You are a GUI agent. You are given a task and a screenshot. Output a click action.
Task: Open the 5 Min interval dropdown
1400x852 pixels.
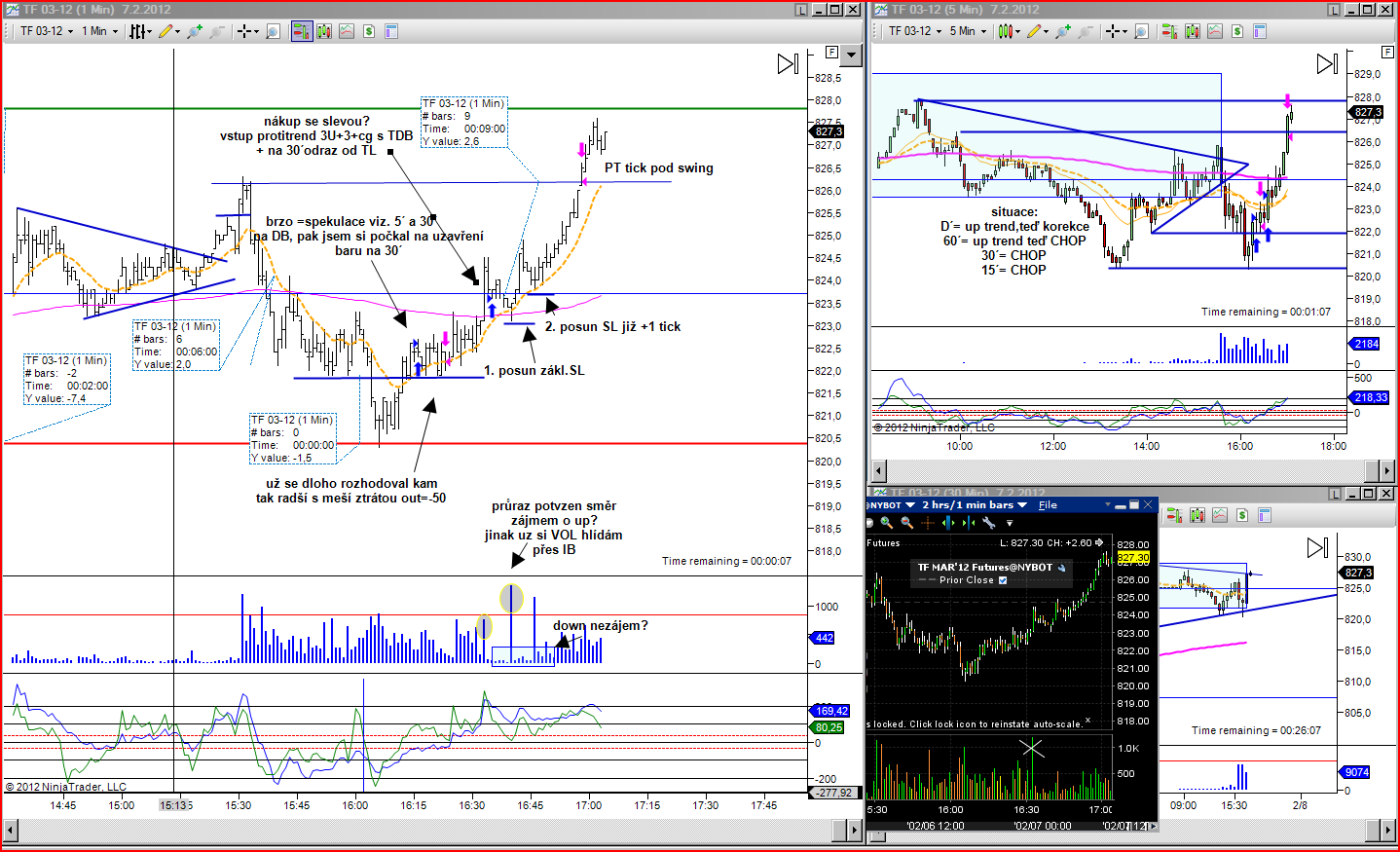(968, 31)
